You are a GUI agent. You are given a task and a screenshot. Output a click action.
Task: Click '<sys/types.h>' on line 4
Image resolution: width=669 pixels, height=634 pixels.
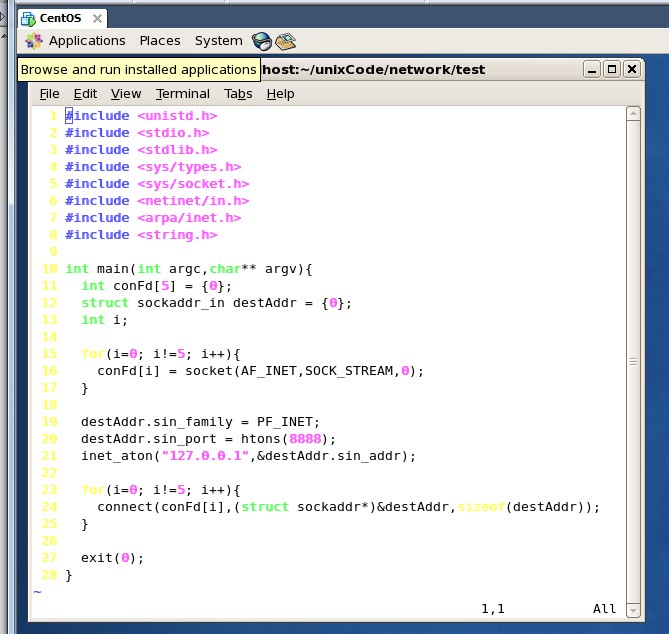(x=189, y=167)
